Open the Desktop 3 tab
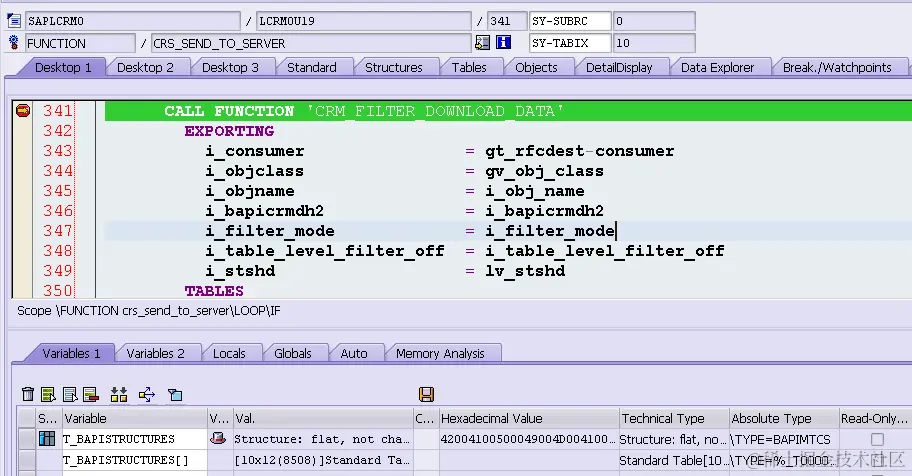The image size is (912, 476). pos(230,68)
